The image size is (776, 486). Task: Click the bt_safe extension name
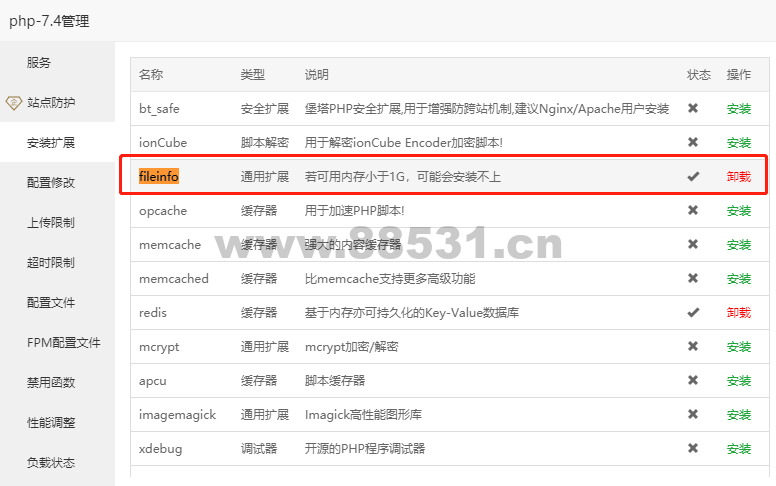coord(159,109)
